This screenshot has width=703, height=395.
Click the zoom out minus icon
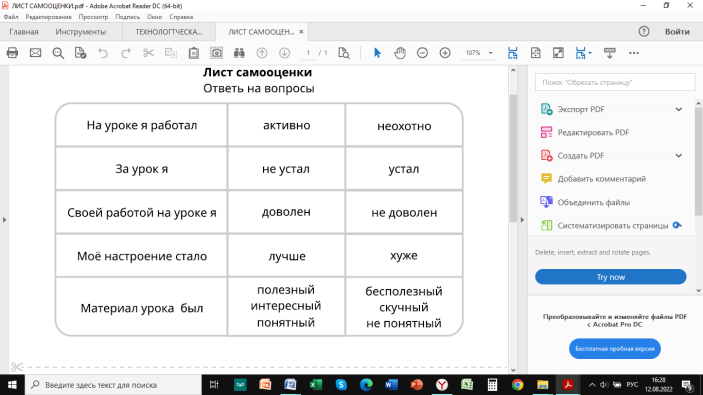[x=422, y=53]
